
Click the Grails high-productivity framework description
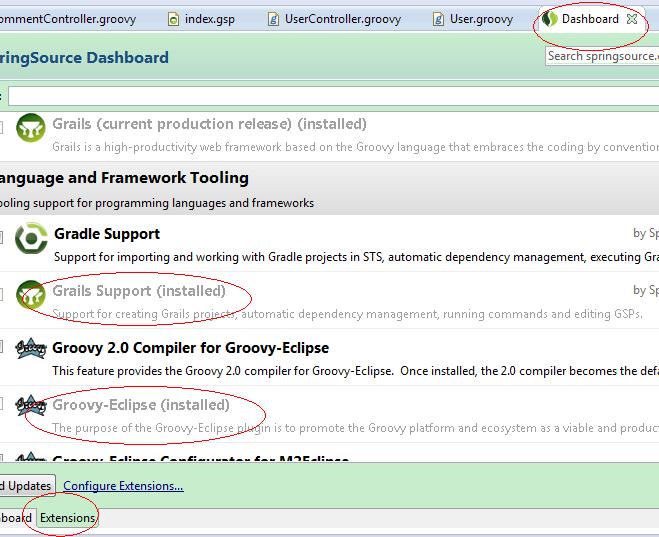coord(356,147)
